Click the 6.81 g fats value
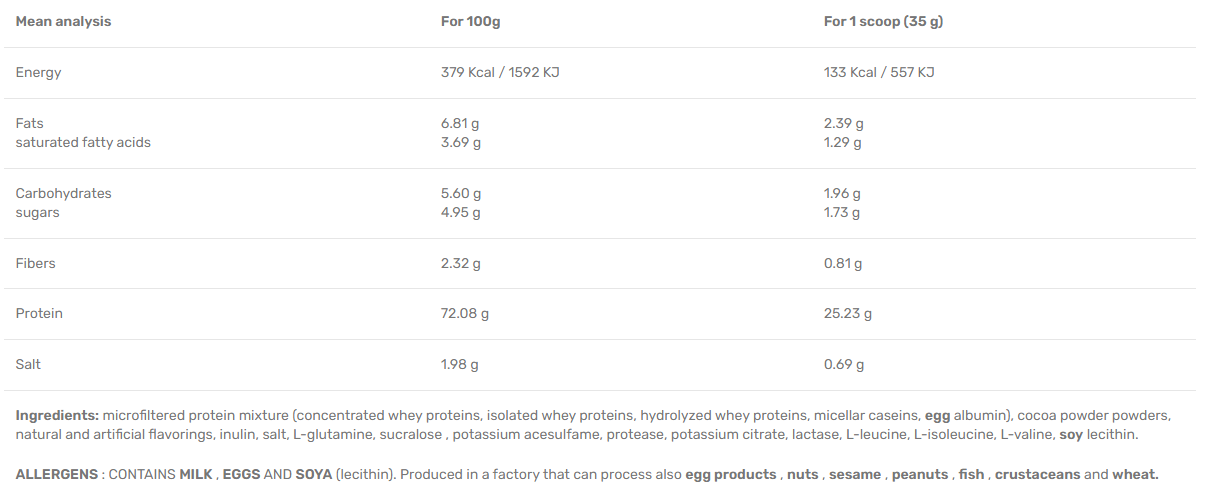This screenshot has height=493, width=1213. 460,124
